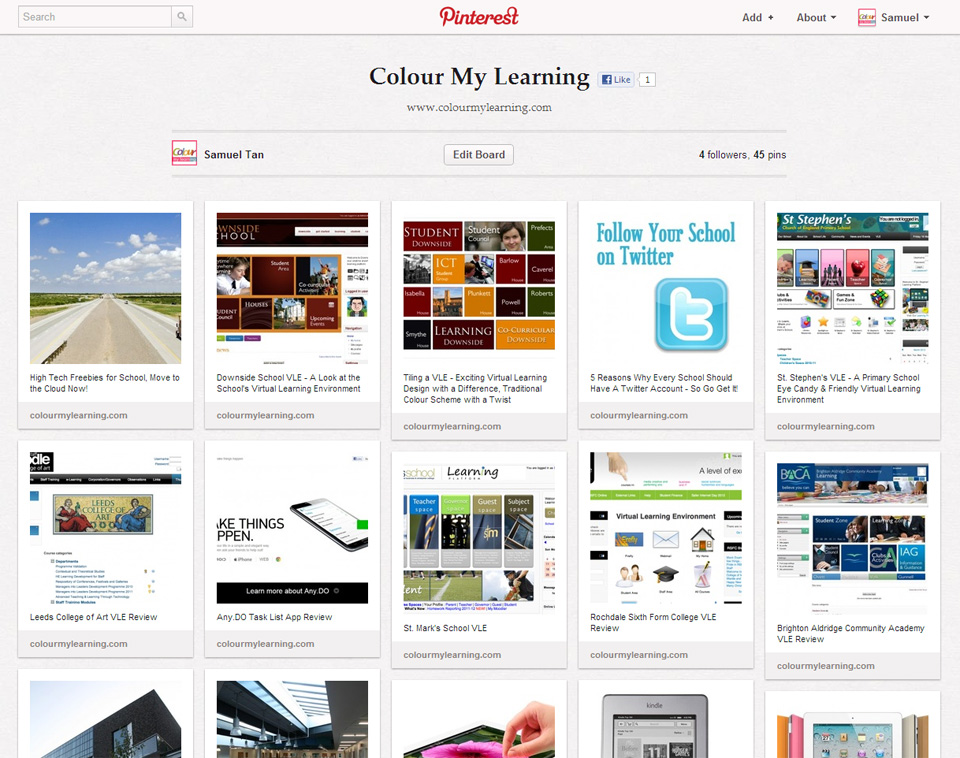Viewport: 960px width, 758px height.
Task: Click the search magnifier icon
Action: [182, 17]
